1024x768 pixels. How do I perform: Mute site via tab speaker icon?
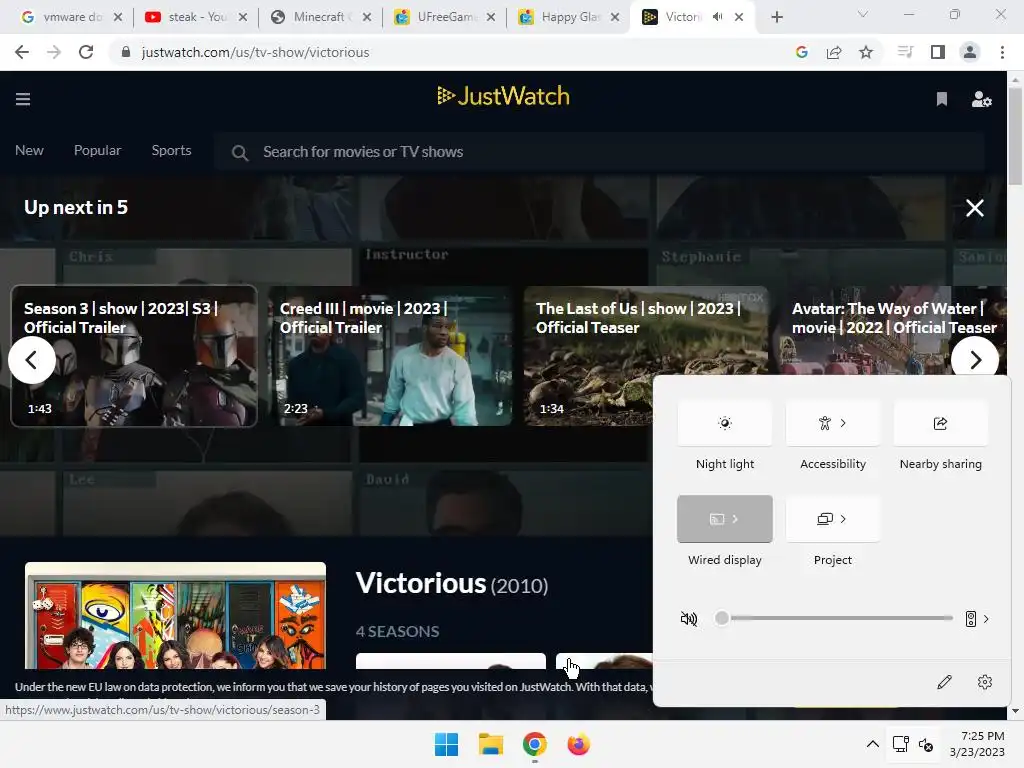pyautogui.click(x=718, y=17)
